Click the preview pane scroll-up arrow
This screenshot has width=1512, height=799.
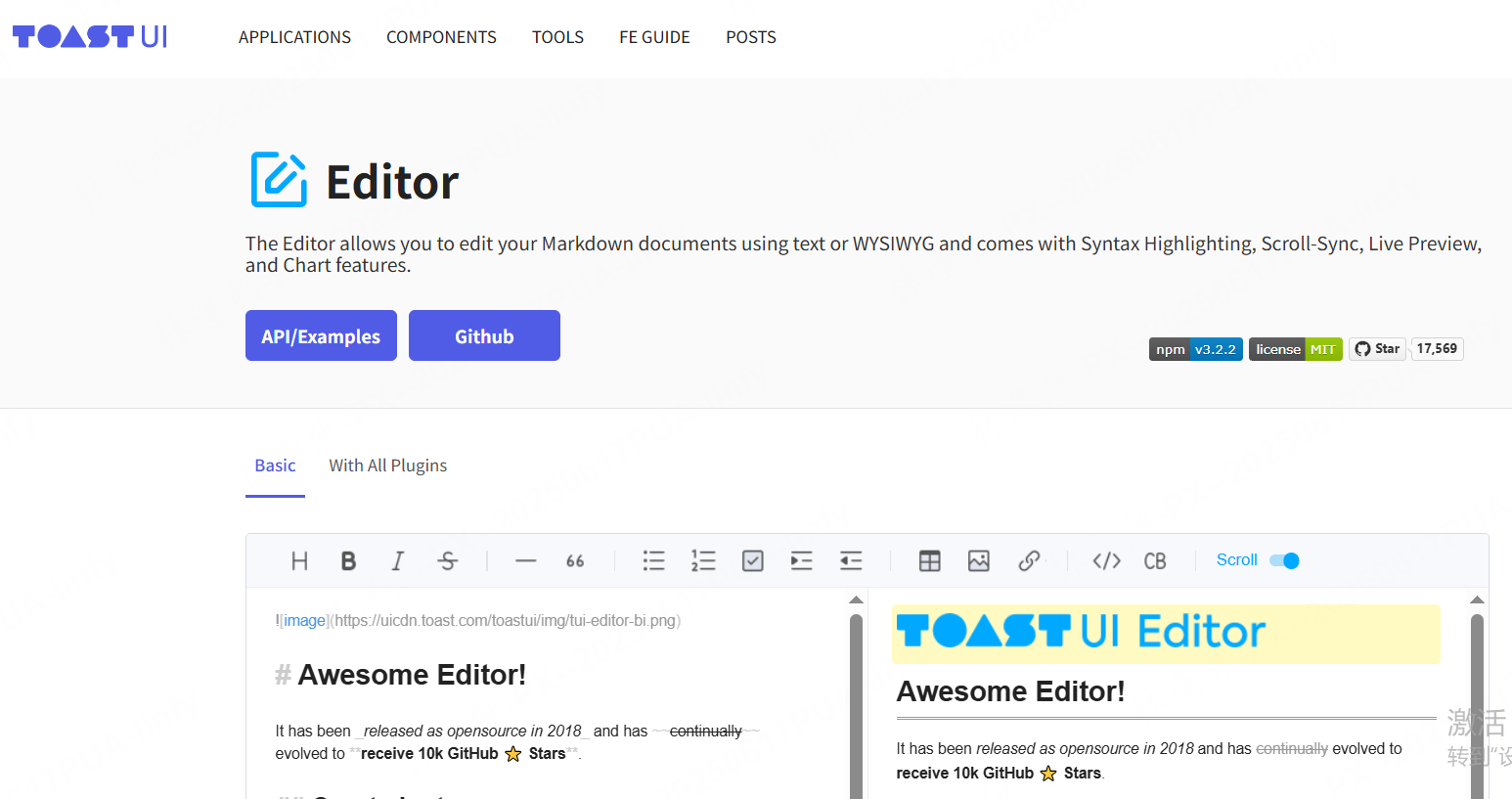(1477, 599)
